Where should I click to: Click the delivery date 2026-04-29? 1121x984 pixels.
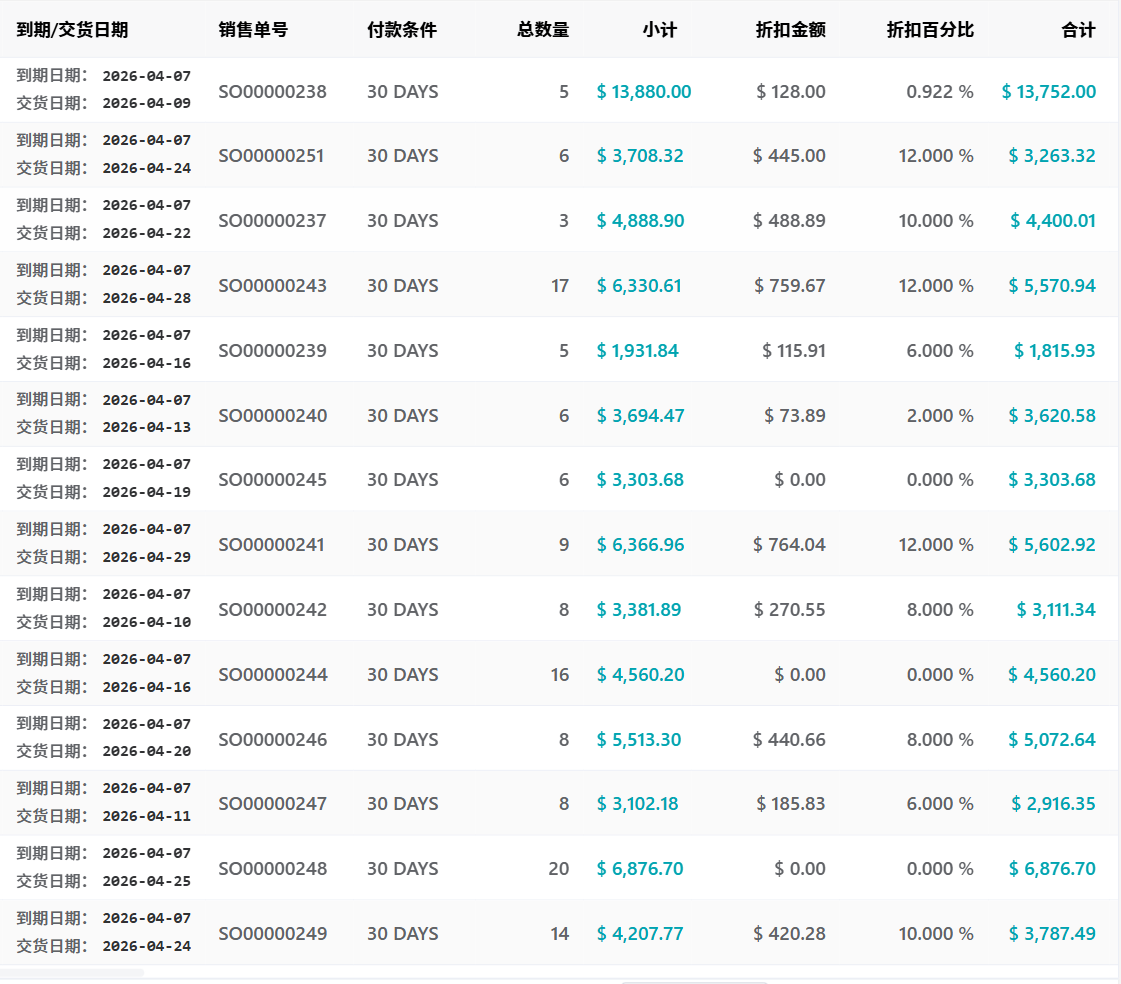click(x=146, y=557)
